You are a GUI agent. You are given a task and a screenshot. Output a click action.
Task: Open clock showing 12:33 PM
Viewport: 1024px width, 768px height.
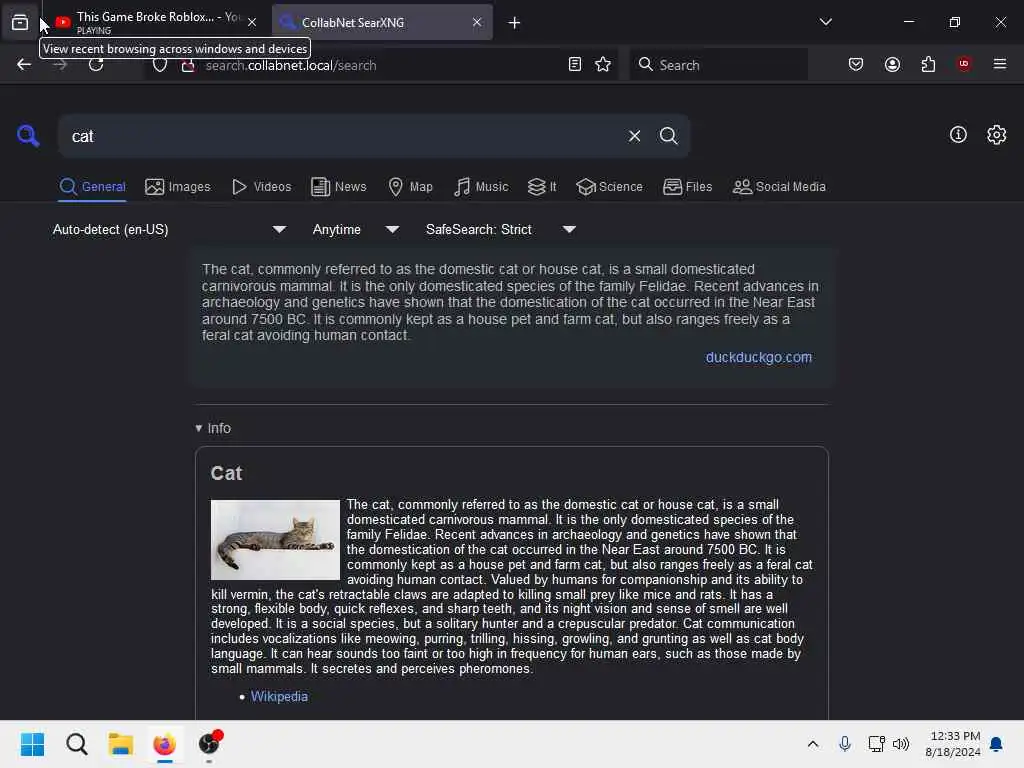(x=953, y=744)
